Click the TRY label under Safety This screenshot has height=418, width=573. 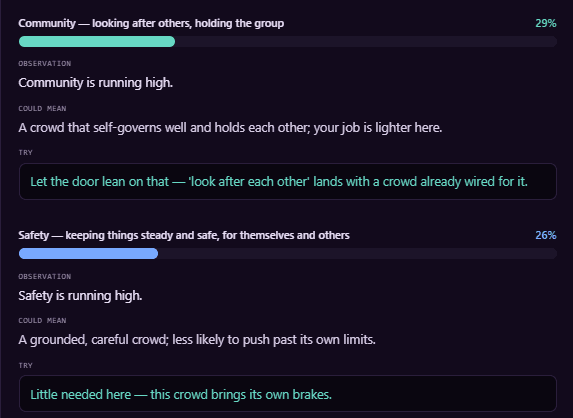point(26,365)
